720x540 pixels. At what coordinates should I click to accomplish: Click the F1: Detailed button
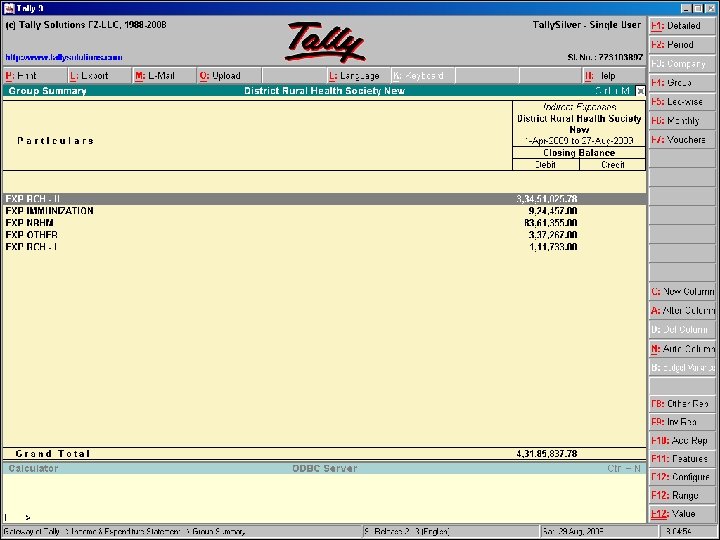[682, 26]
